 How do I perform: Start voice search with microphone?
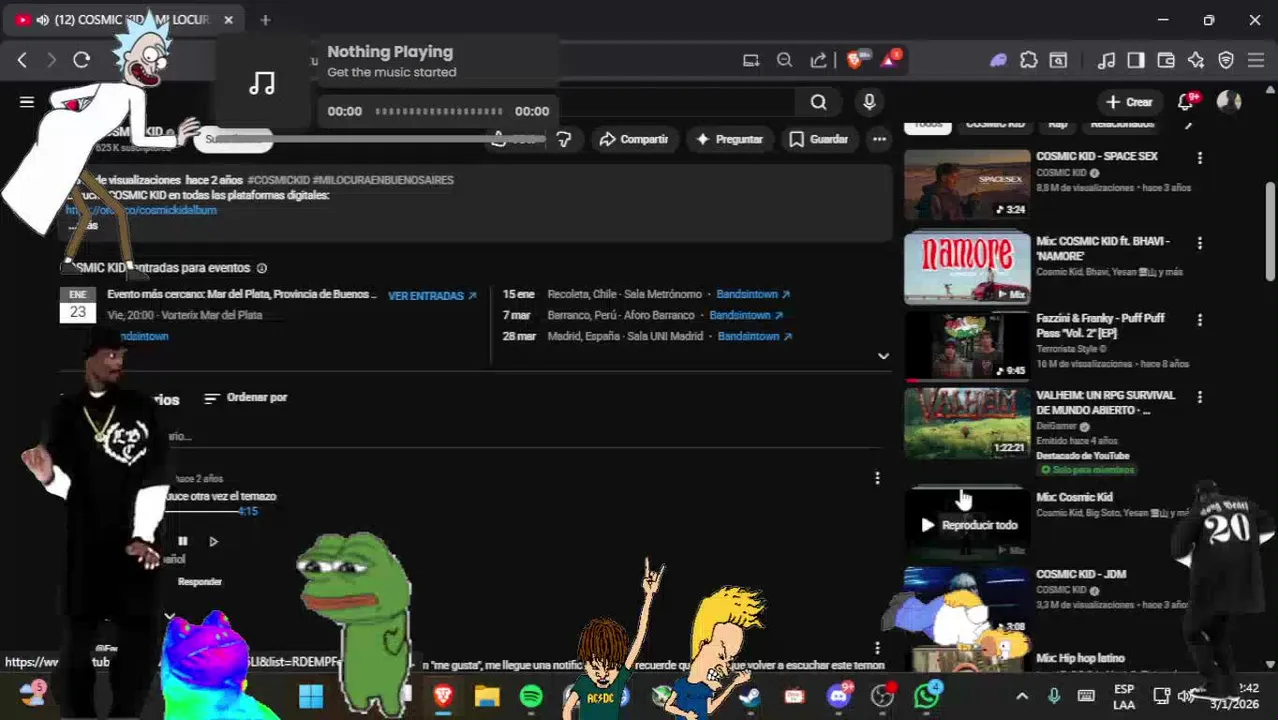(x=869, y=102)
